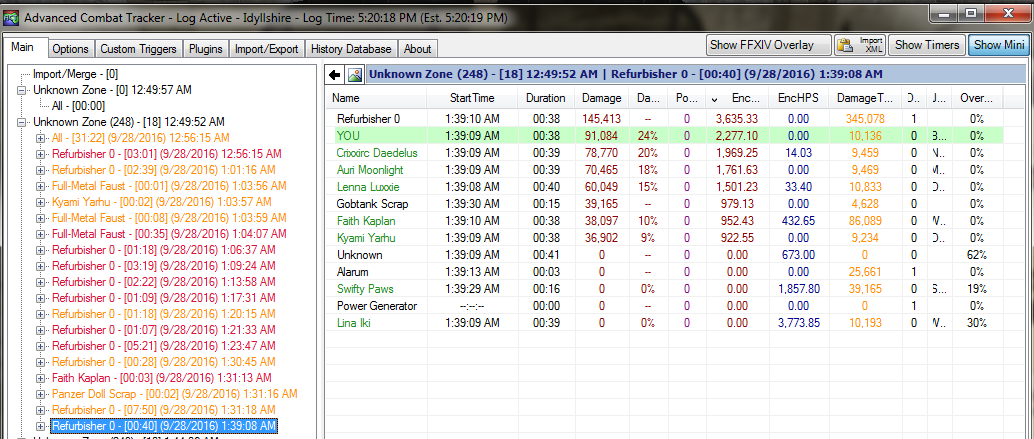The height and width of the screenshot is (439, 1034).
Task: Click the encounter title bar text
Action: (625, 74)
